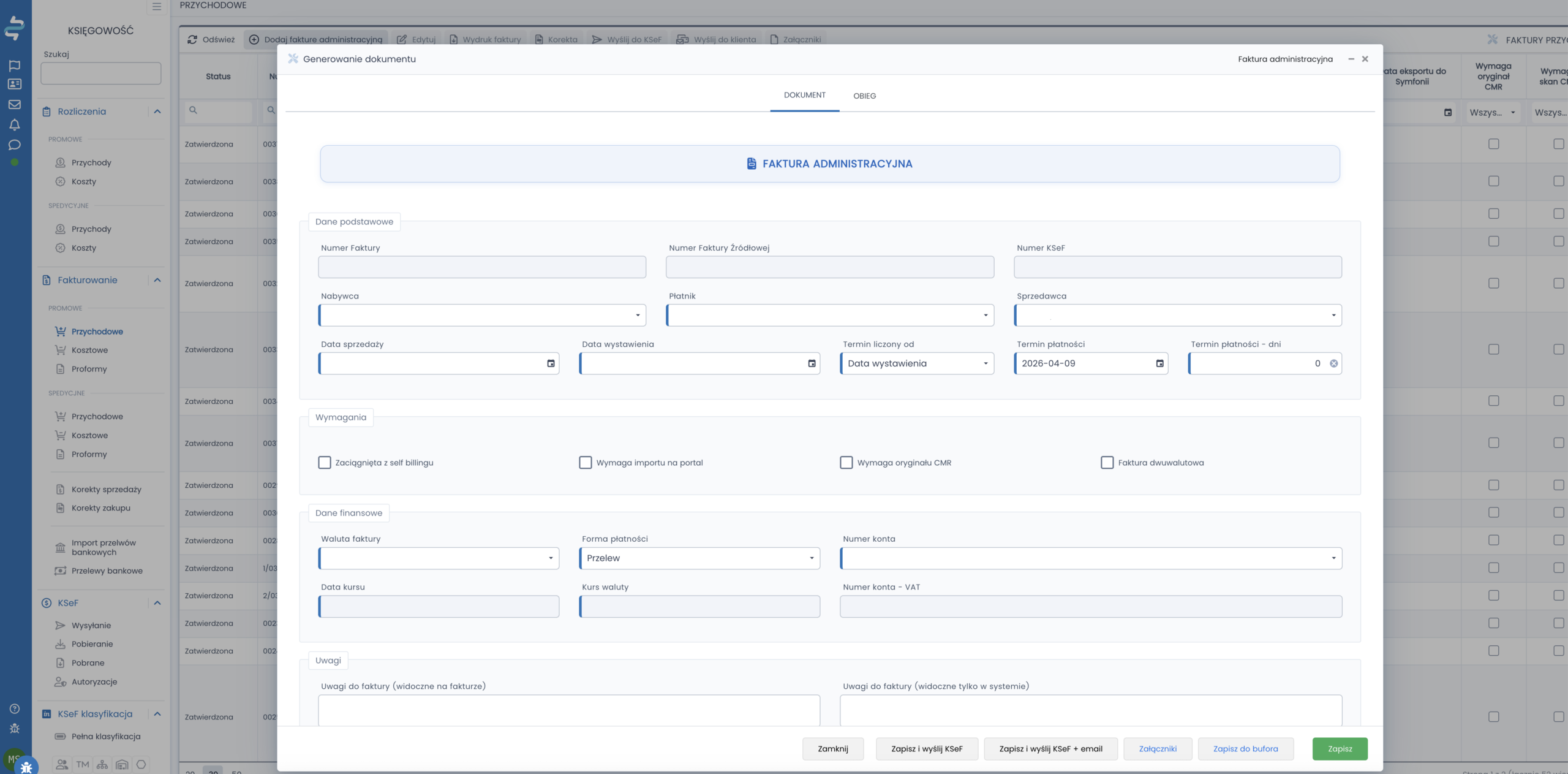Enable Zaciągnięta z self billingu checkbox

(x=325, y=463)
